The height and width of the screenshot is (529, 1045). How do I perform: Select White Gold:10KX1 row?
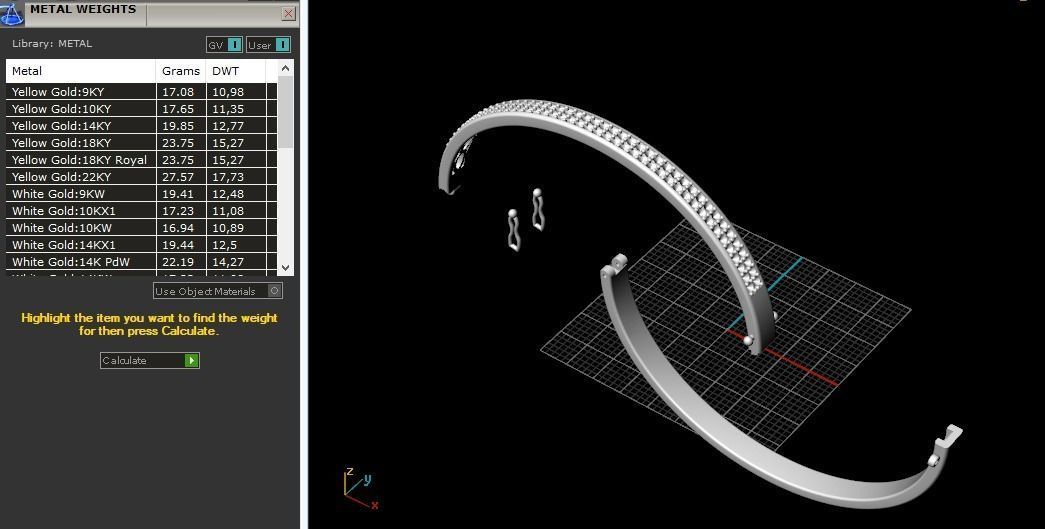[141, 211]
